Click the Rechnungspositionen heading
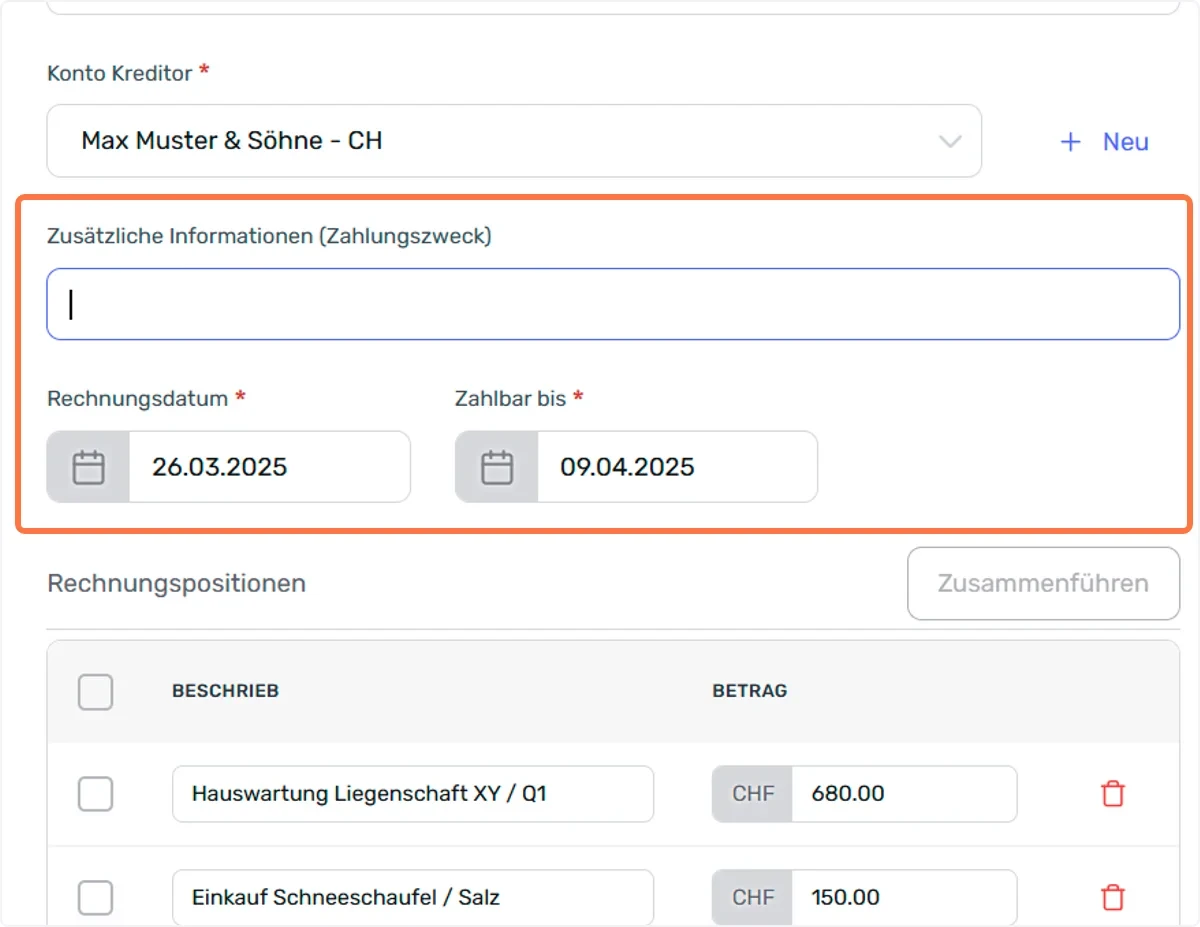Screen dimensions: 1200x927 176,583
